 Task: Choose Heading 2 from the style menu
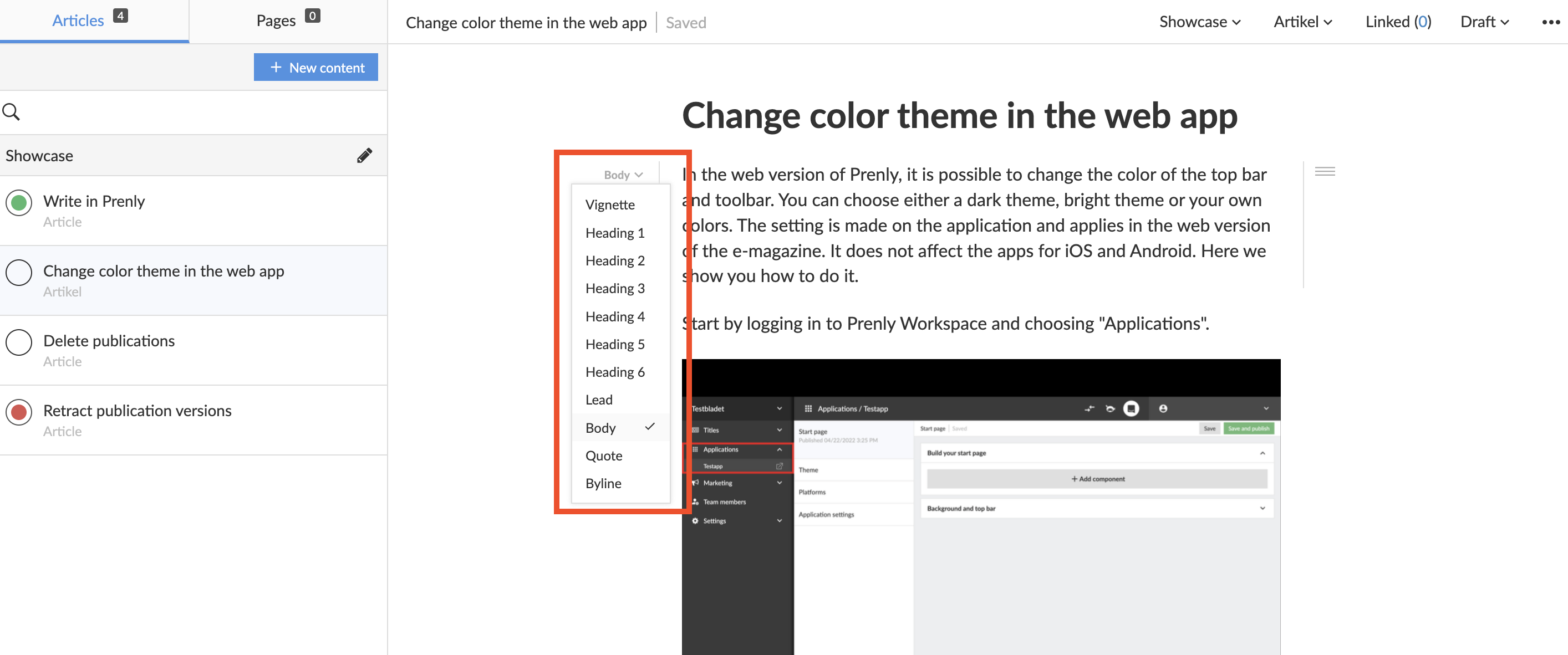[614, 260]
